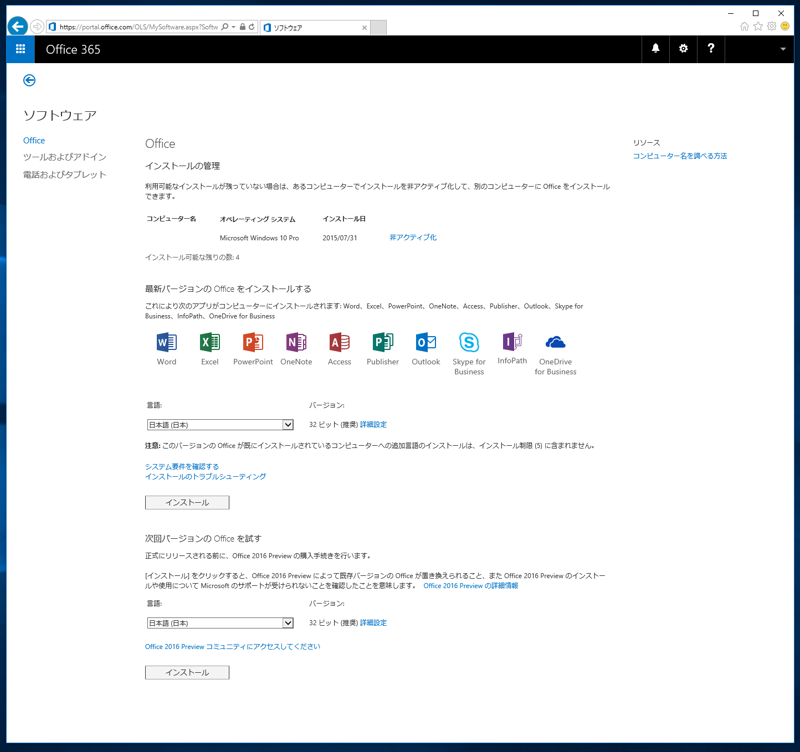Select Office in the left navigation
Image resolution: width=800 pixels, height=752 pixels.
34,140
